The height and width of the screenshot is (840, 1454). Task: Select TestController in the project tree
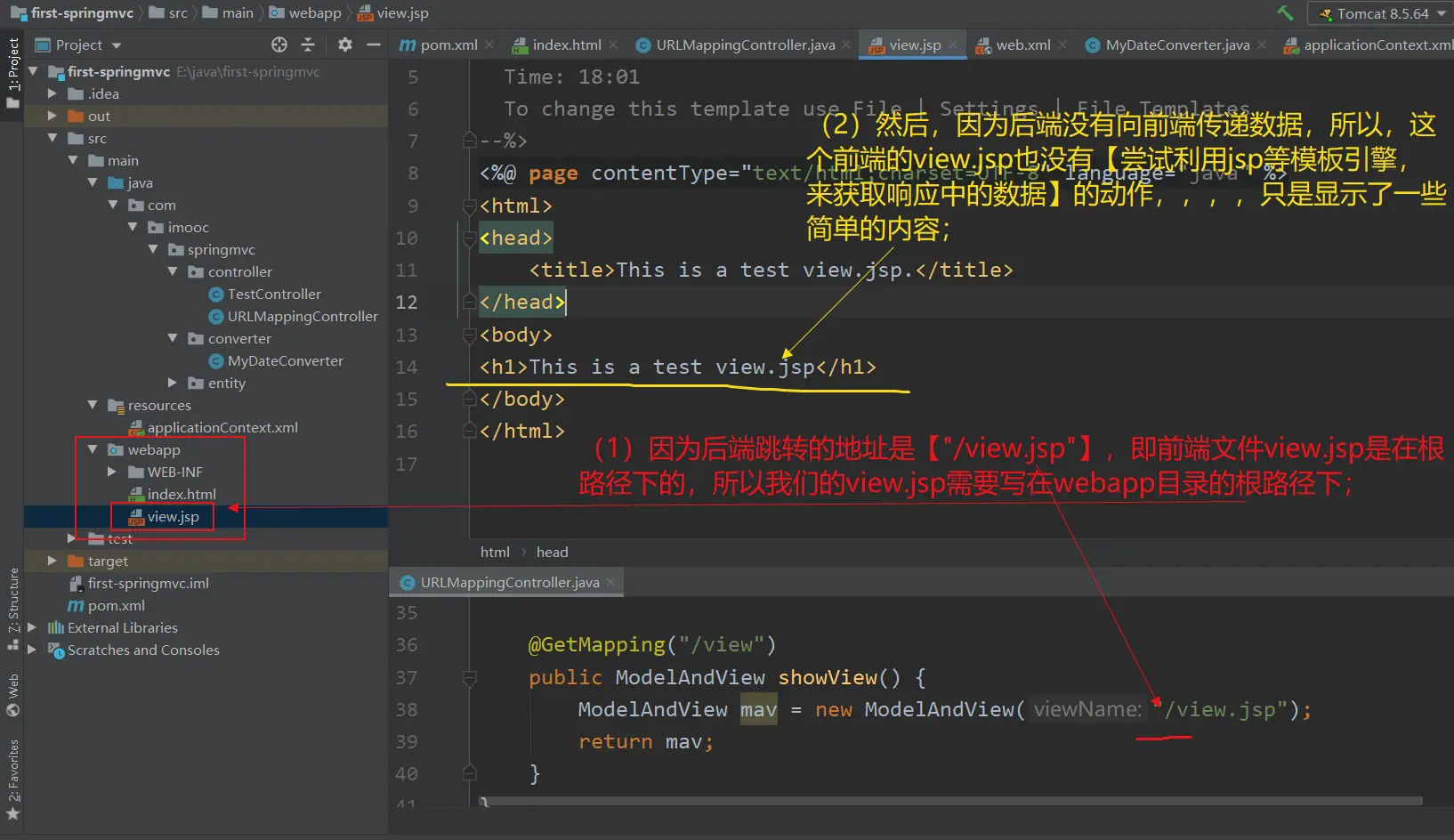(273, 294)
